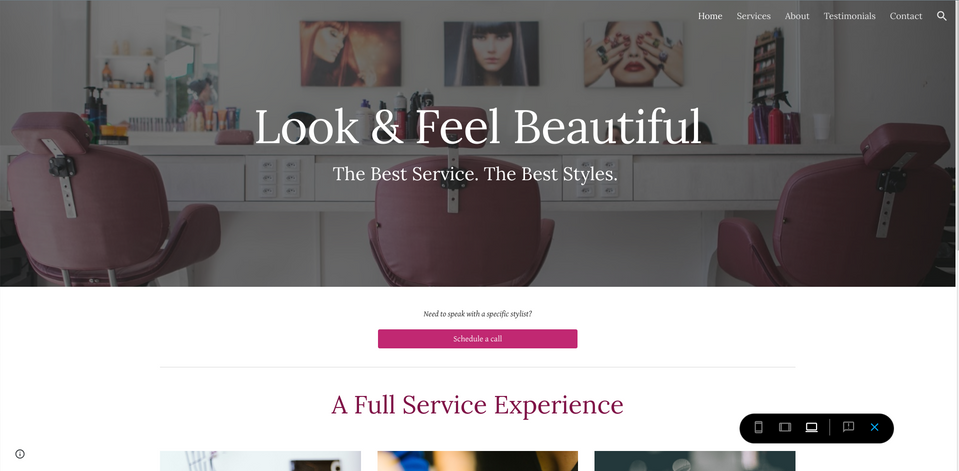Open the middle service image thumbnail
The width and height of the screenshot is (959, 471).
point(478,461)
